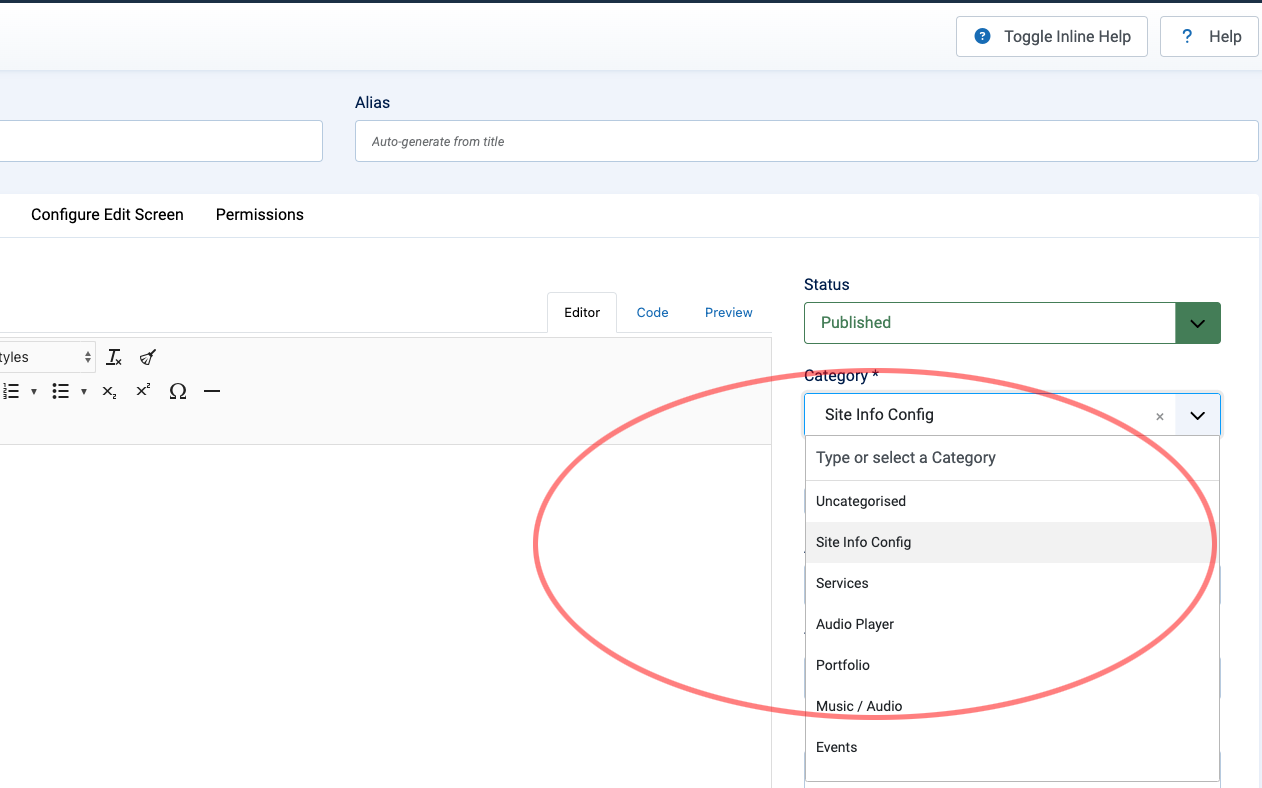Image resolution: width=1262 pixels, height=788 pixels.
Task: Switch to the Preview tab
Action: click(x=728, y=313)
